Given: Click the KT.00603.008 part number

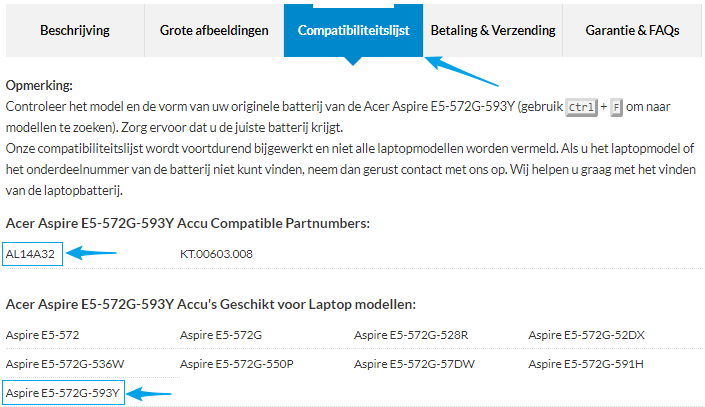Looking at the screenshot, I should 216,254.
